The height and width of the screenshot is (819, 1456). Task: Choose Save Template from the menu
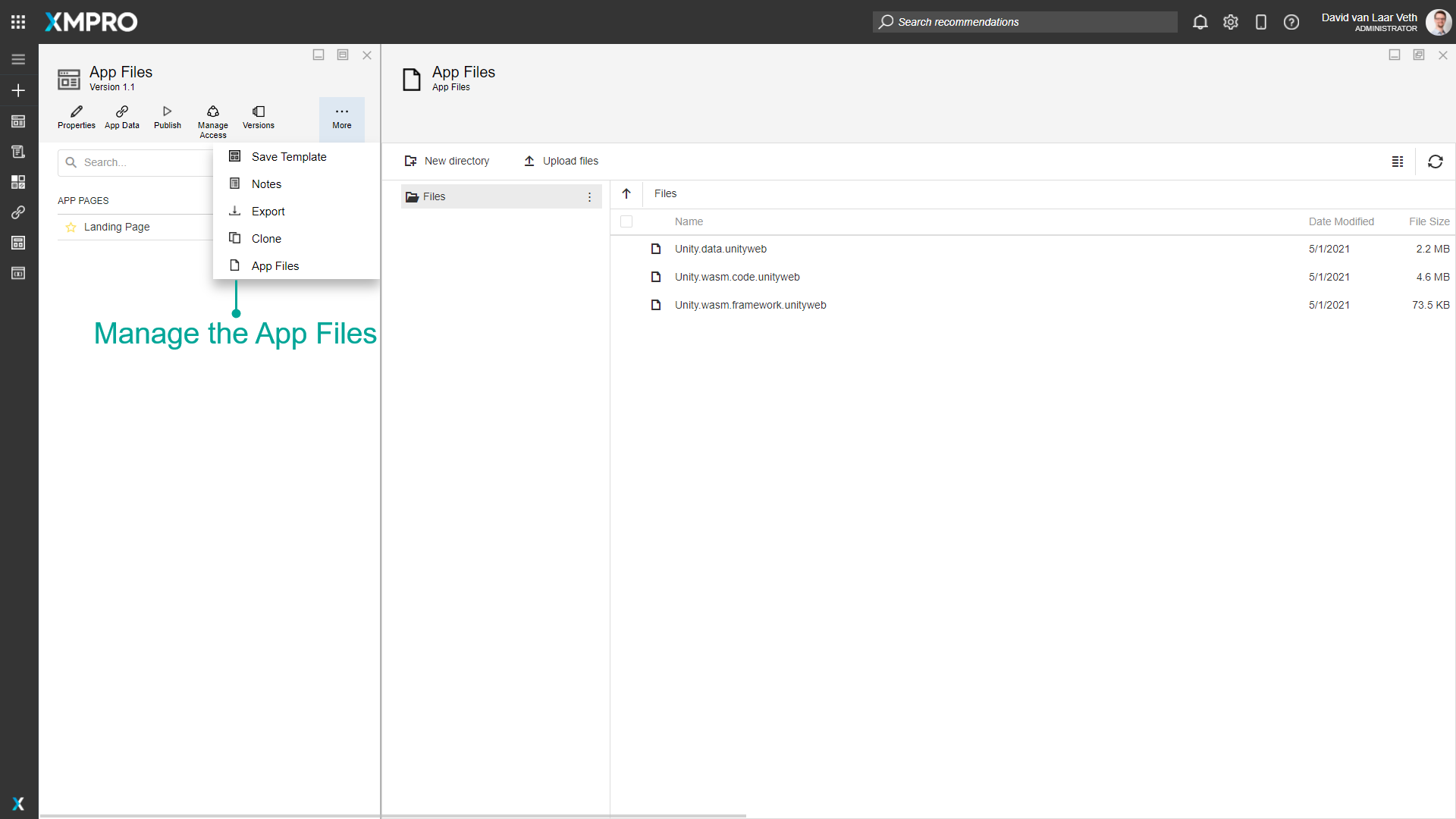pos(287,156)
